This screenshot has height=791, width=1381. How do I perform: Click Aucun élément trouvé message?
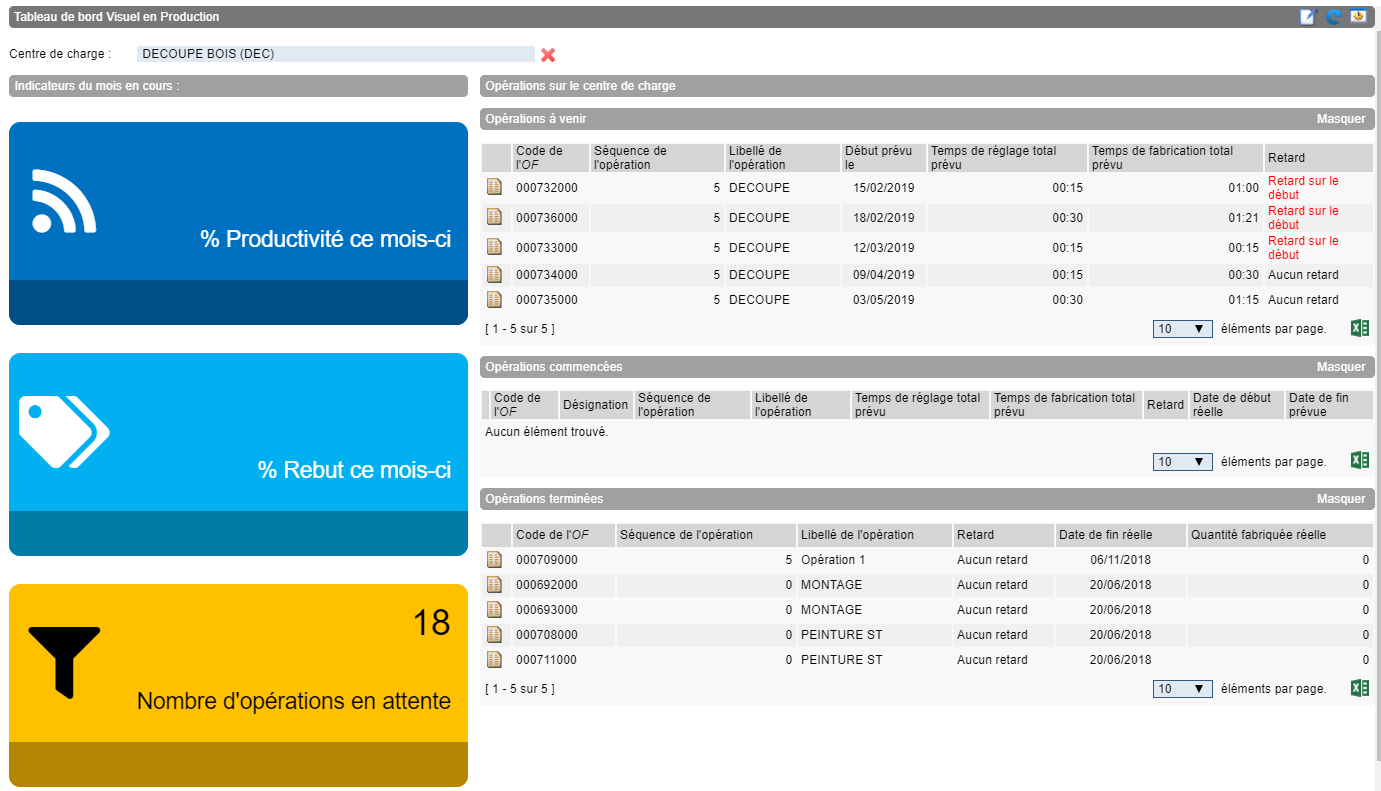coord(546,432)
